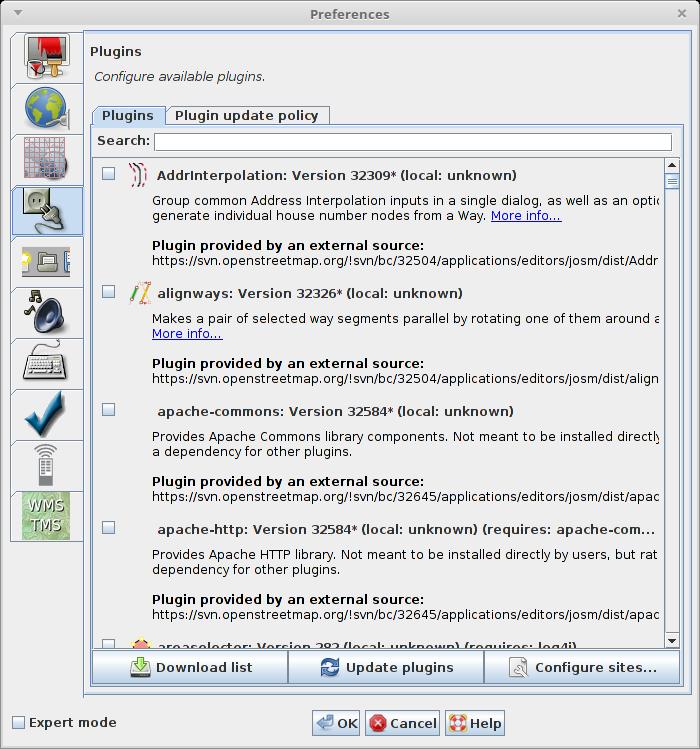Viewport: 700px width, 749px height.
Task: Toggle Expert mode checkbox
Action: click(x=18, y=723)
